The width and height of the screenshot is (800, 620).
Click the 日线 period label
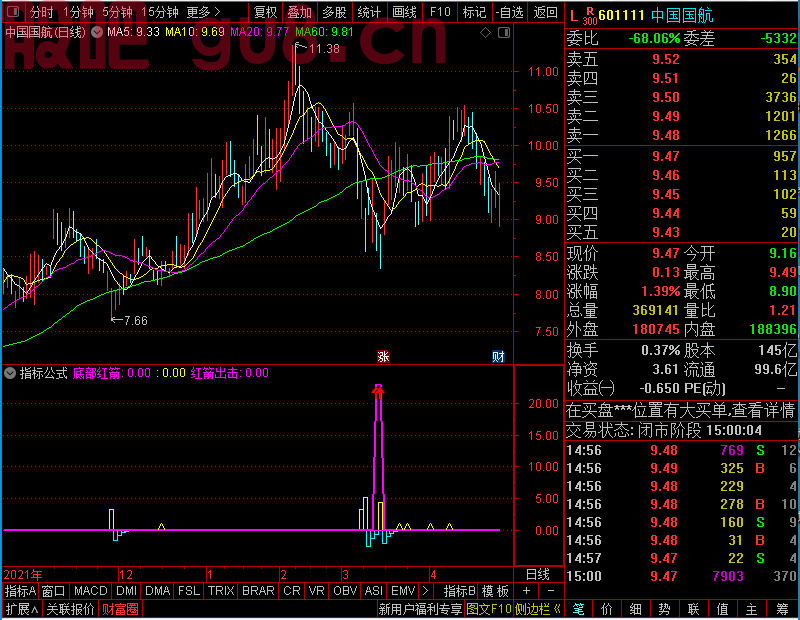coord(538,575)
